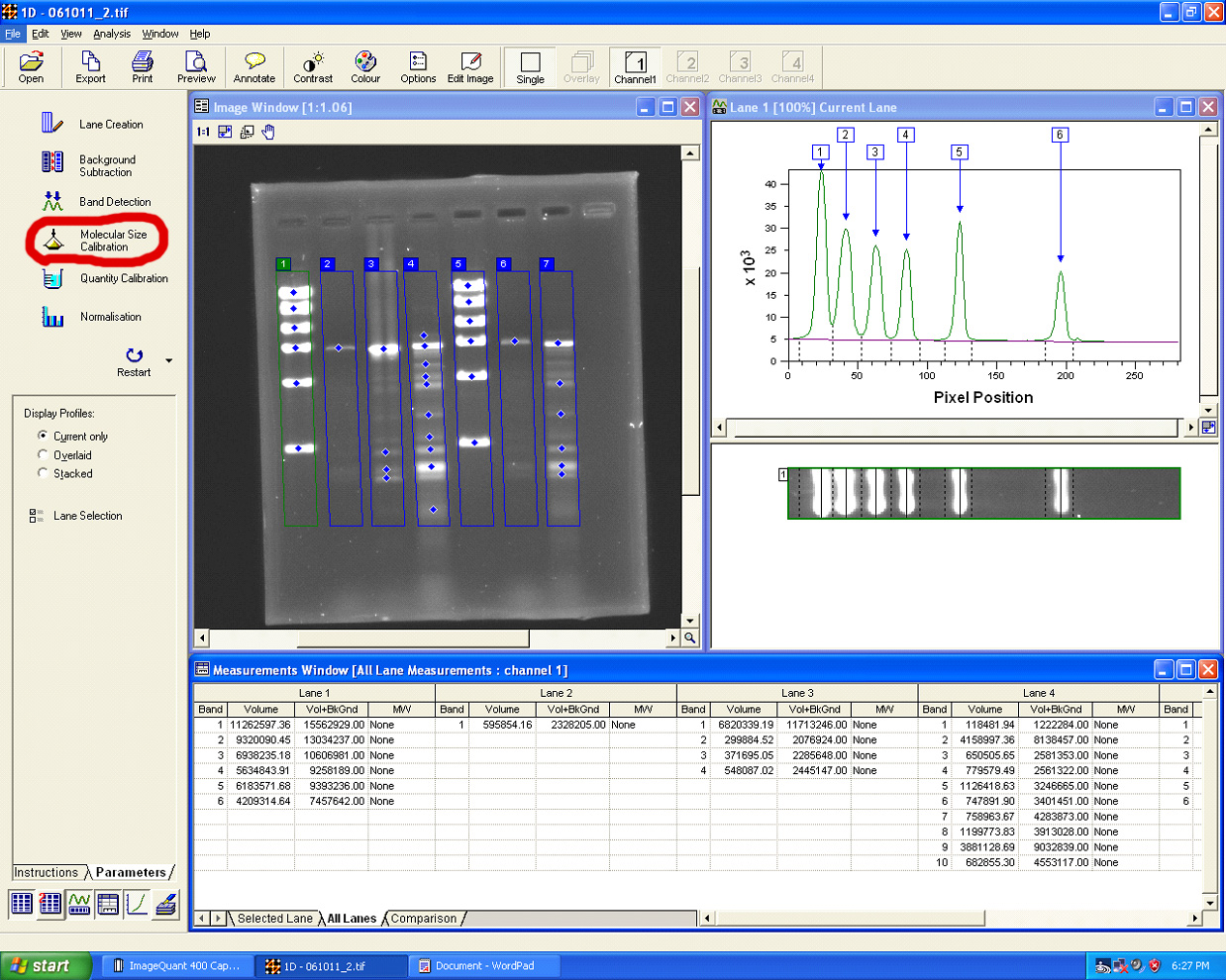Click the pencil icon in bottom-left icon row
The height and width of the screenshot is (980, 1226).
point(166,903)
